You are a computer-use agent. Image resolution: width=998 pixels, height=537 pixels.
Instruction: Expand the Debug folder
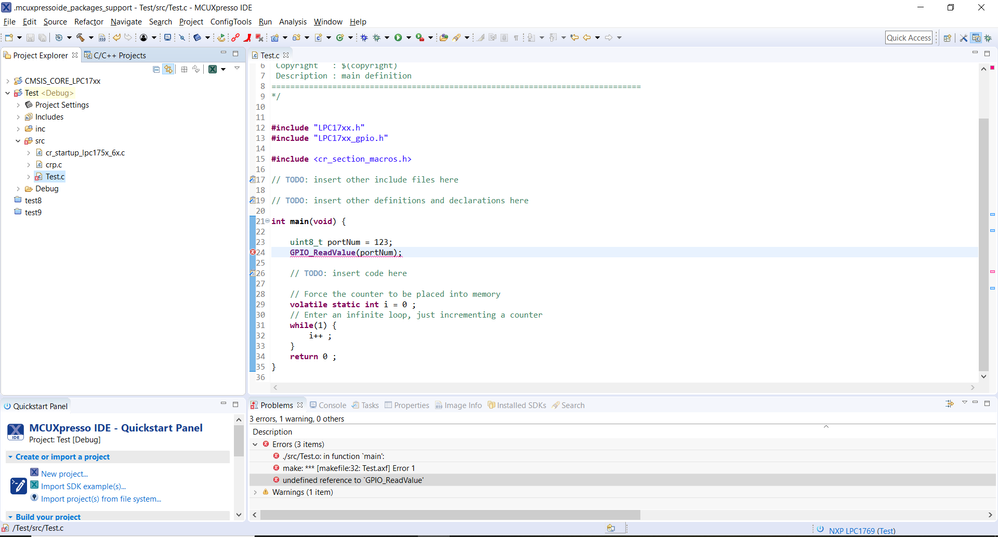pos(18,189)
